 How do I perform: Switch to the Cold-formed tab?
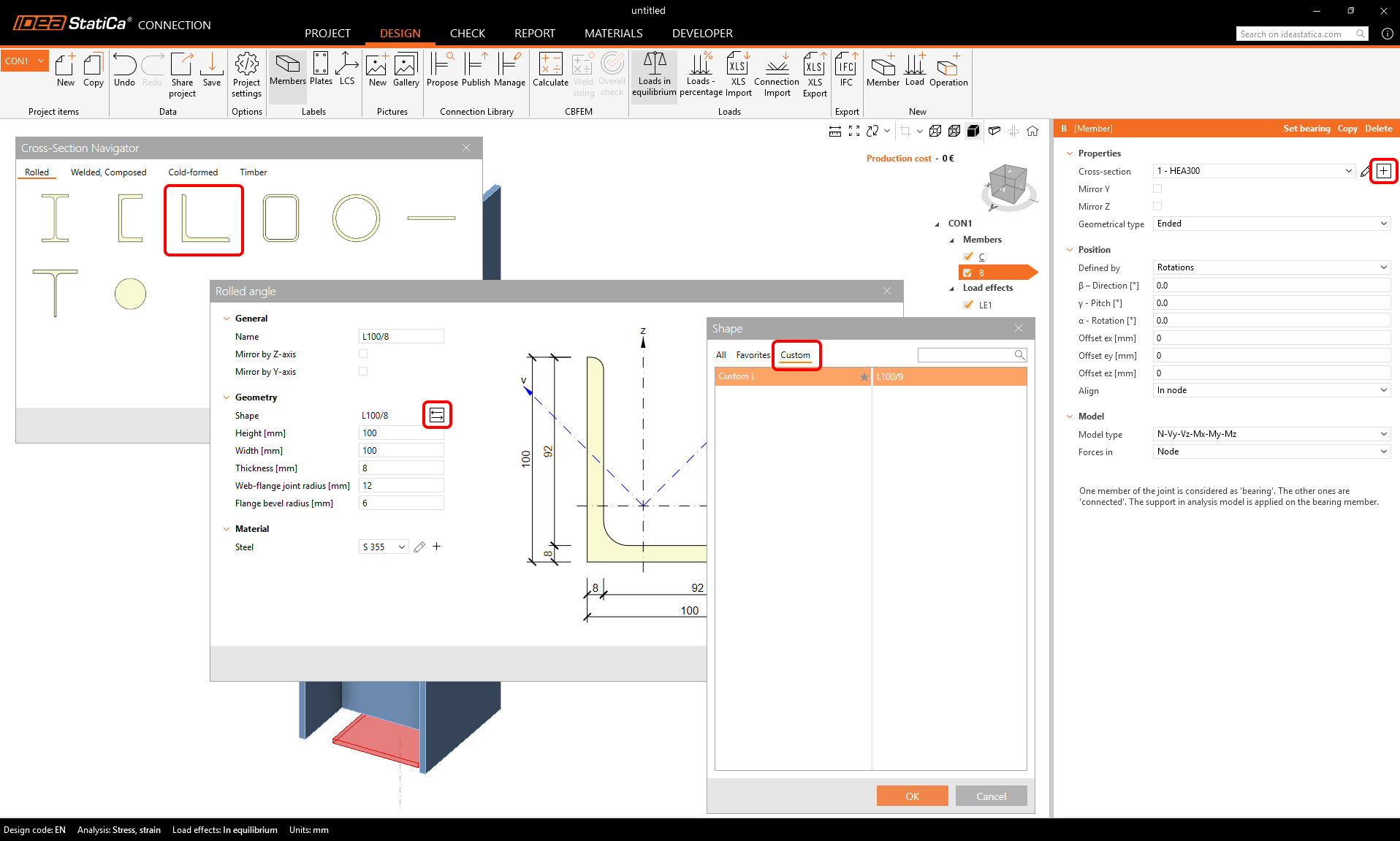[x=193, y=172]
